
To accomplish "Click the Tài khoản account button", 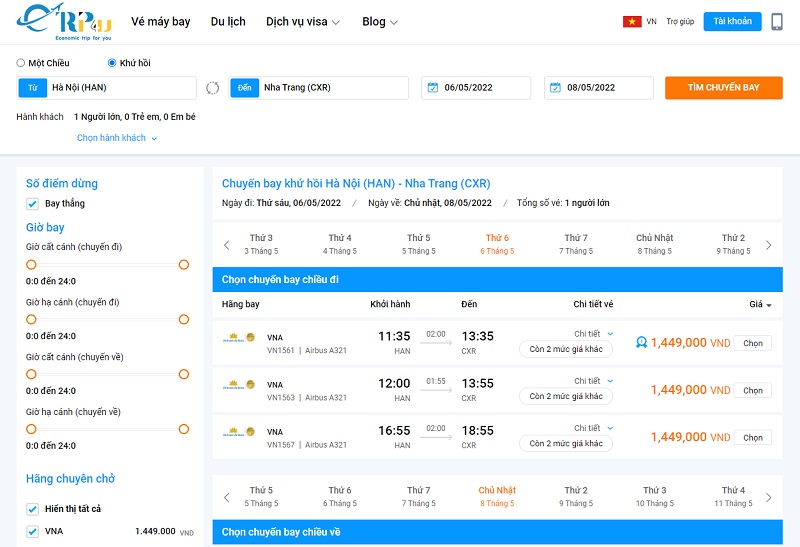I will point(732,21).
